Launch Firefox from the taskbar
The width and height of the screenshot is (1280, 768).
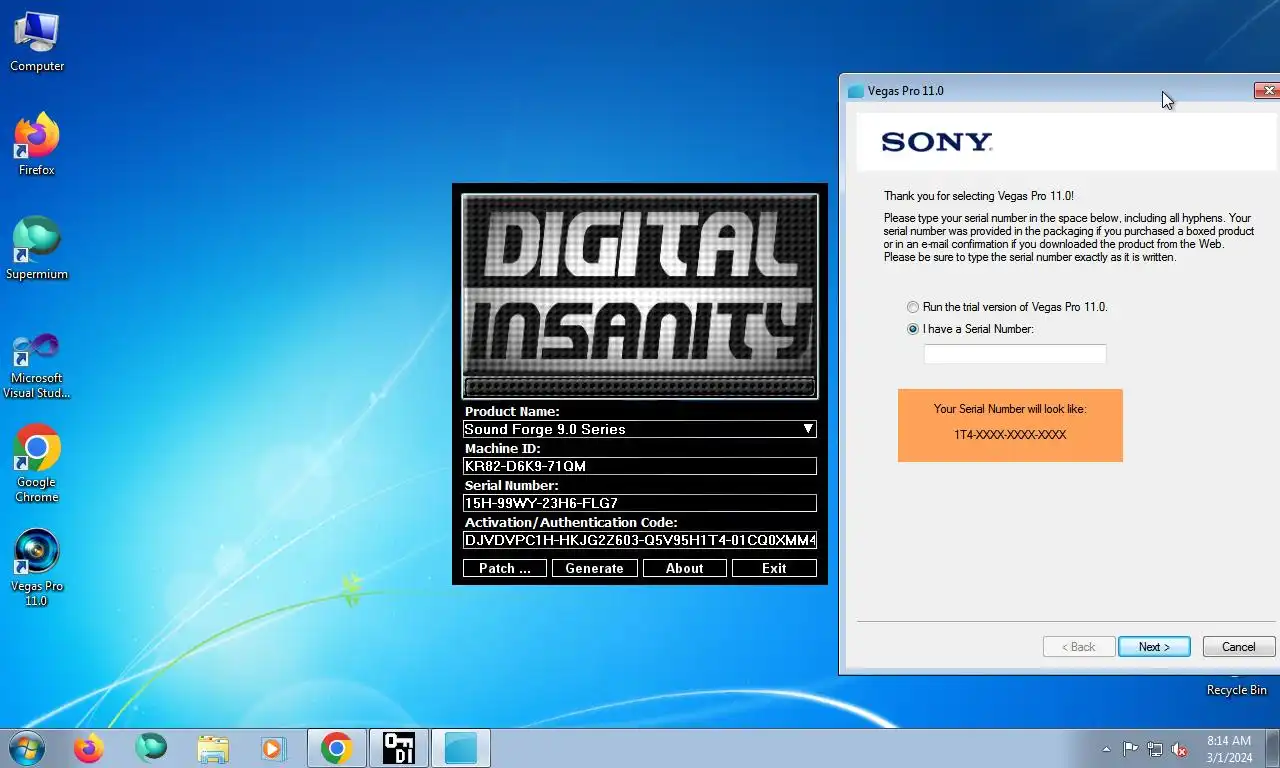pos(89,748)
